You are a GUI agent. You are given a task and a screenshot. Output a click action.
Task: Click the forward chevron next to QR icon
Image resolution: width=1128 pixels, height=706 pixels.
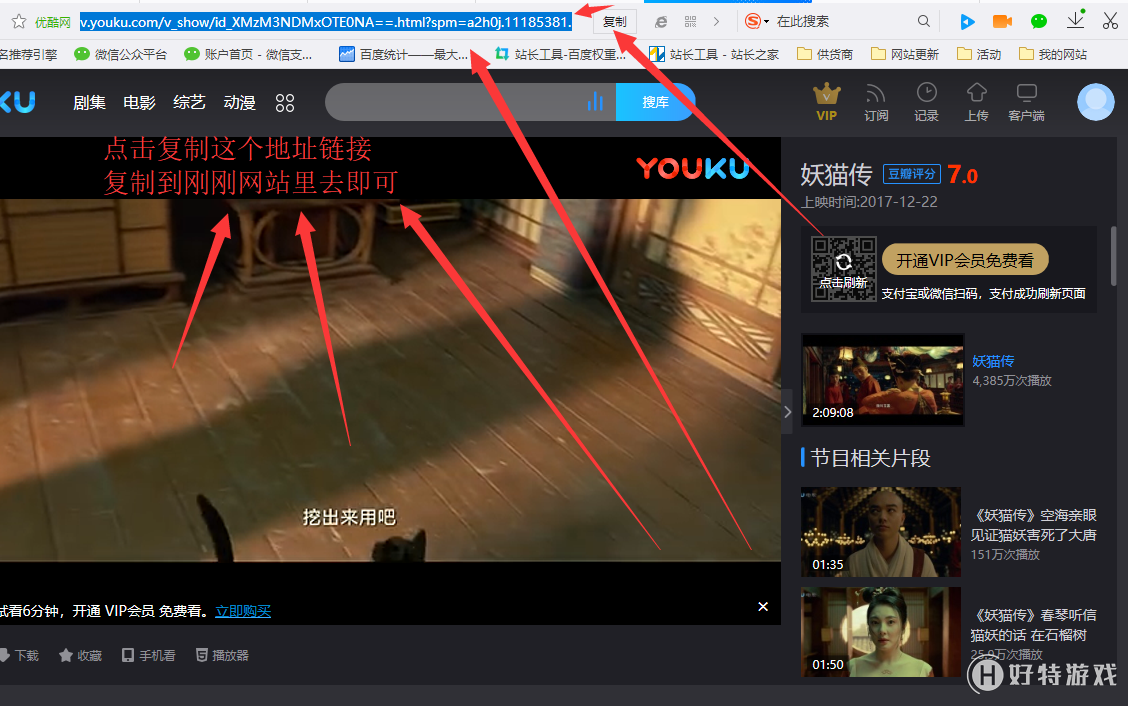716,22
